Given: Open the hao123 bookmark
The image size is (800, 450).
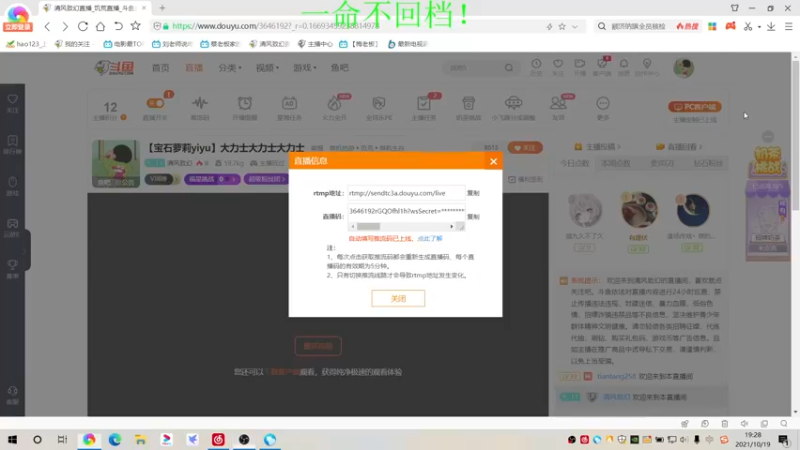Looking at the screenshot, I should click(x=26, y=44).
